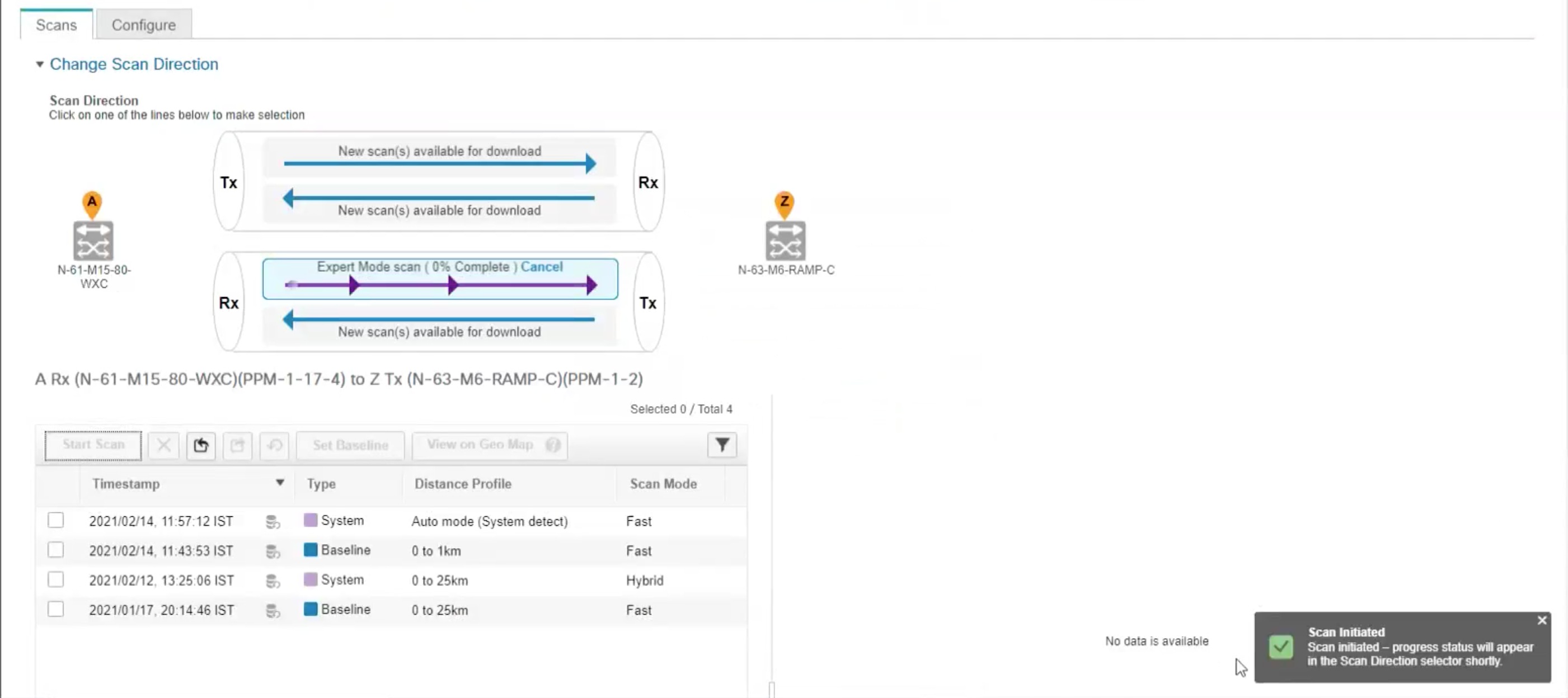Tick checkbox for 2021/01/17 Baseline scan
Viewport: 1568px width, 698px height.
[x=55, y=609]
